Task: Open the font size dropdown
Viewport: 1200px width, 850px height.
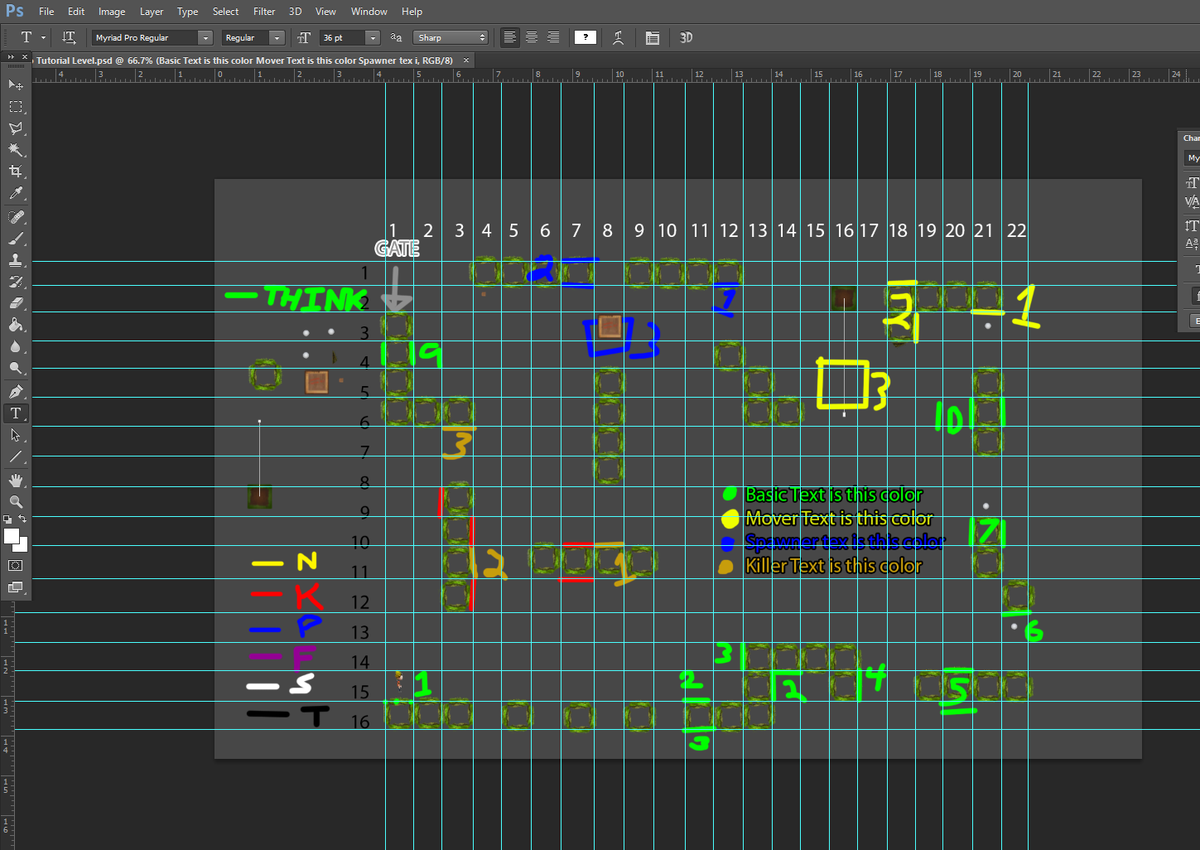Action: (x=372, y=38)
